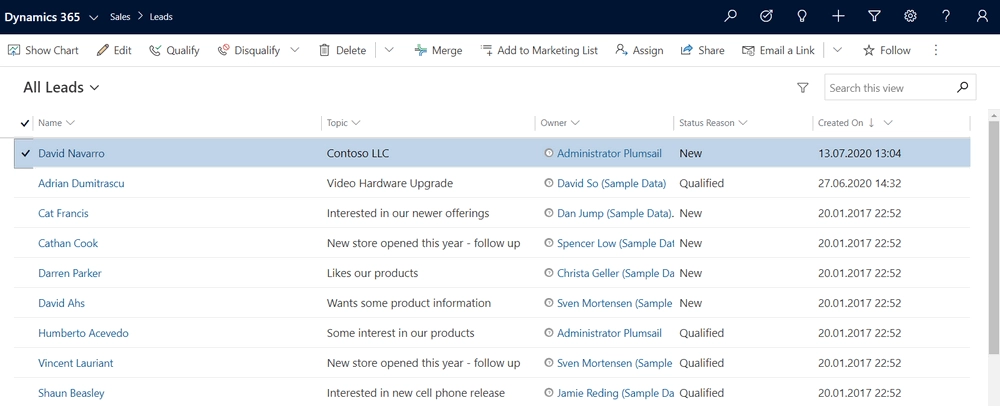Image resolution: width=1000 pixels, height=406 pixels.
Task: Select the Video Hardware Upgrade topic cell
Action: [x=390, y=184]
